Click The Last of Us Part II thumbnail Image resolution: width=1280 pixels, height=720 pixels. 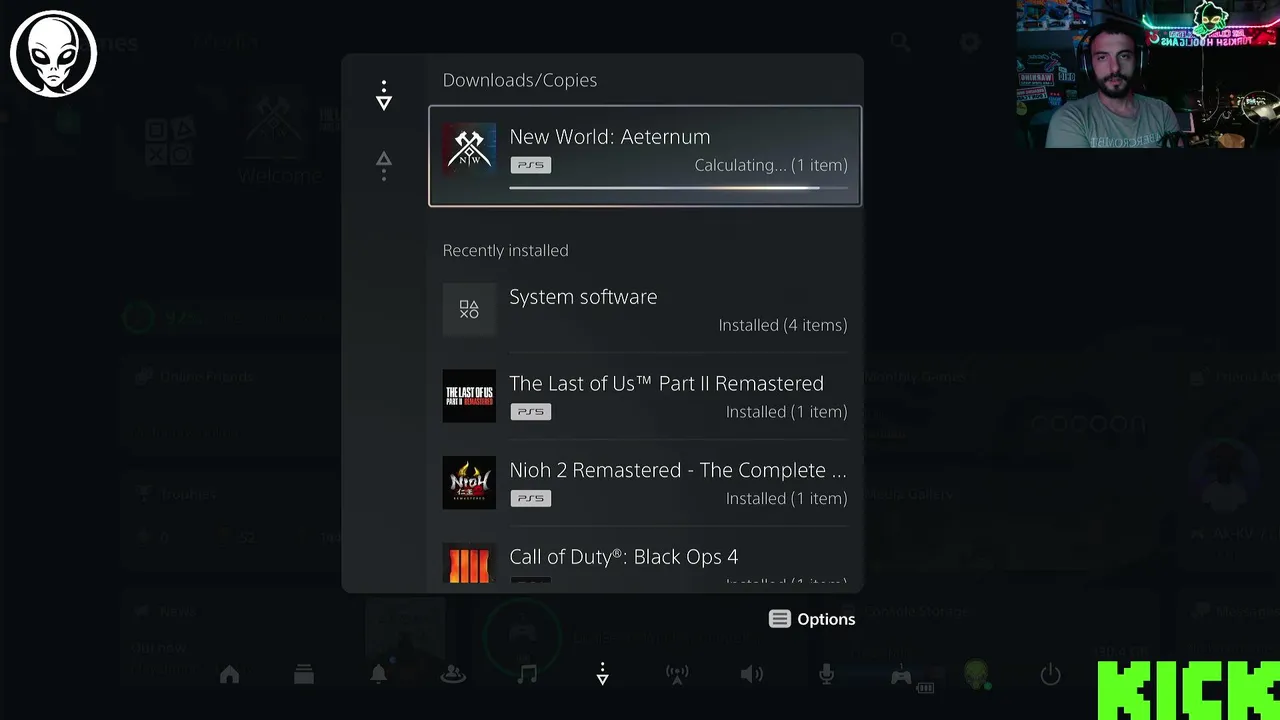tap(469, 396)
